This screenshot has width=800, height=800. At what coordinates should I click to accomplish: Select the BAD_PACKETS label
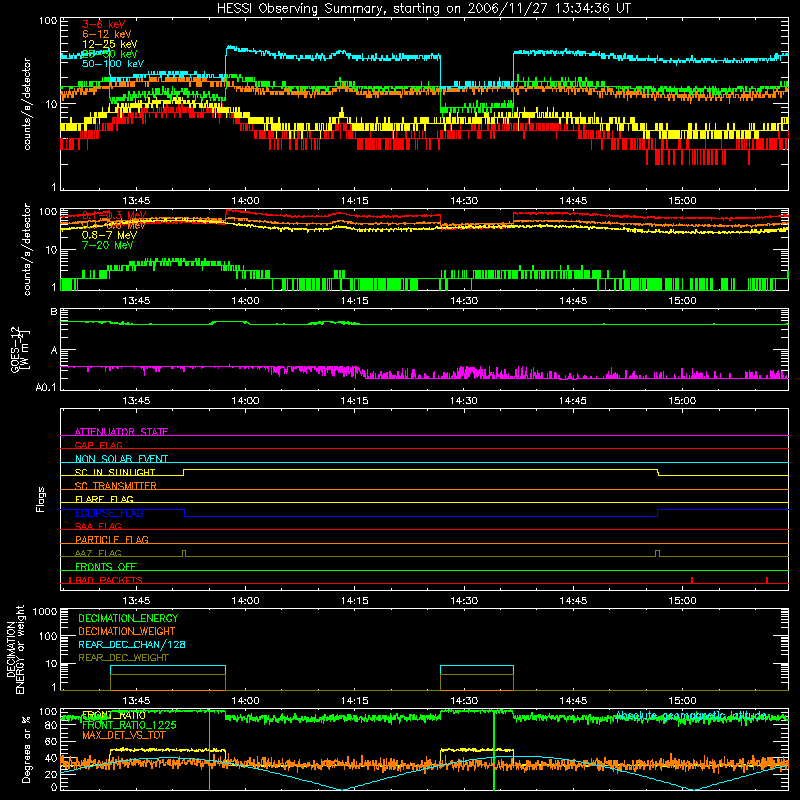(109, 580)
